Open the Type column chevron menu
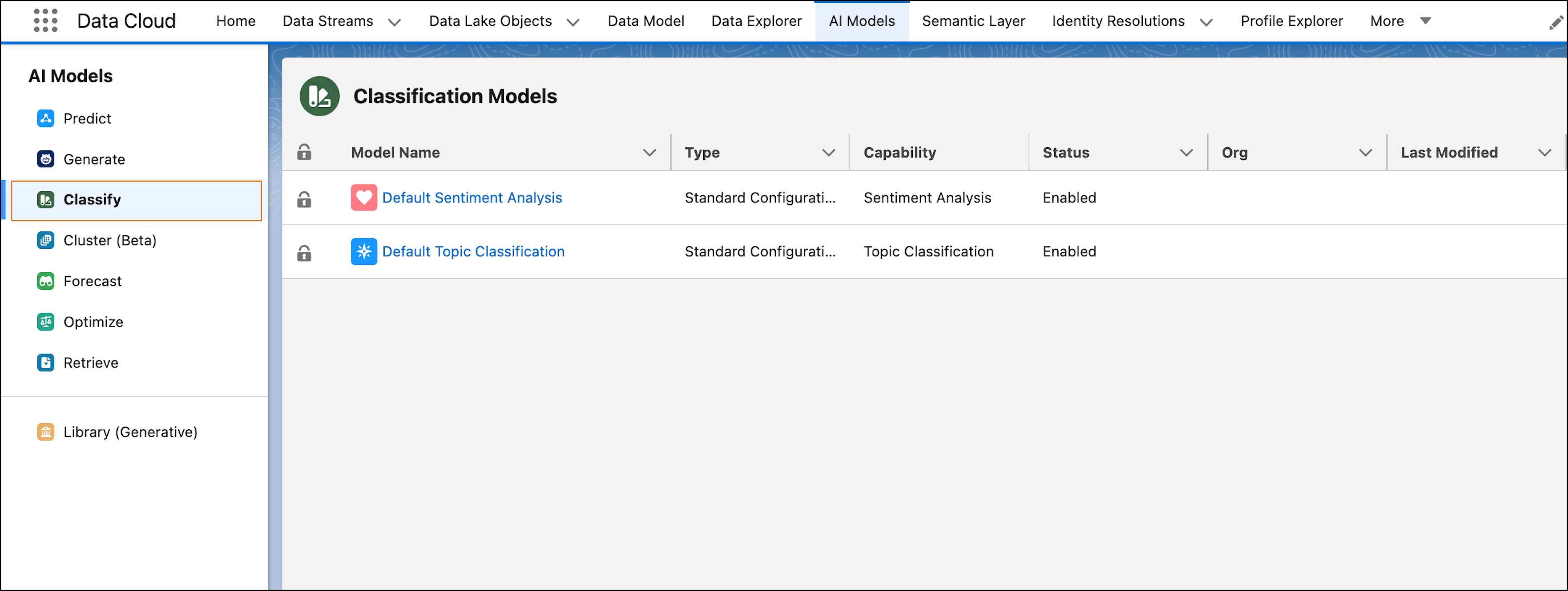Image resolution: width=1568 pixels, height=591 pixels. pos(828,153)
